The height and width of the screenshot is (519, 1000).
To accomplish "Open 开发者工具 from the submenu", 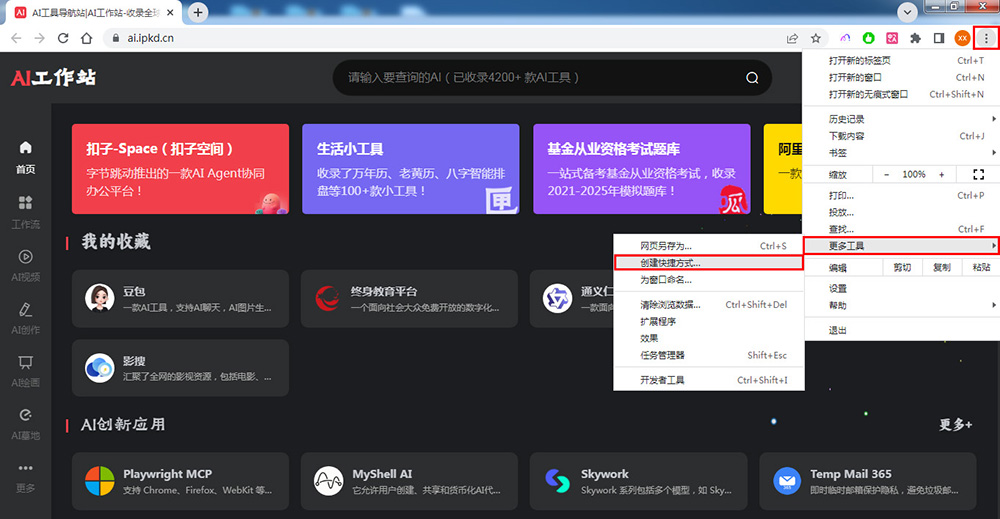I will pos(709,380).
